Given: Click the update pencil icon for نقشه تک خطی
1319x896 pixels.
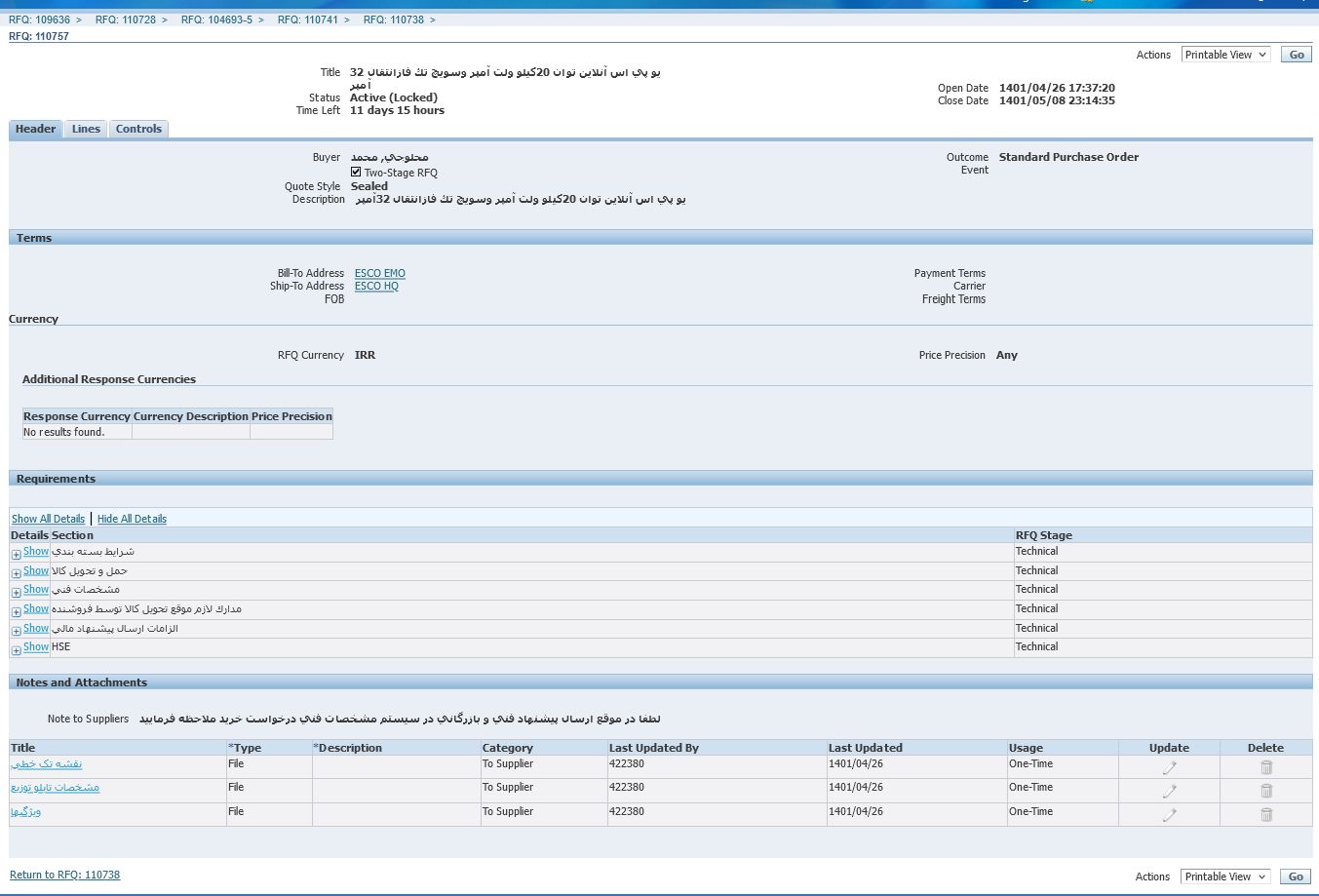Looking at the screenshot, I should point(1169,767).
